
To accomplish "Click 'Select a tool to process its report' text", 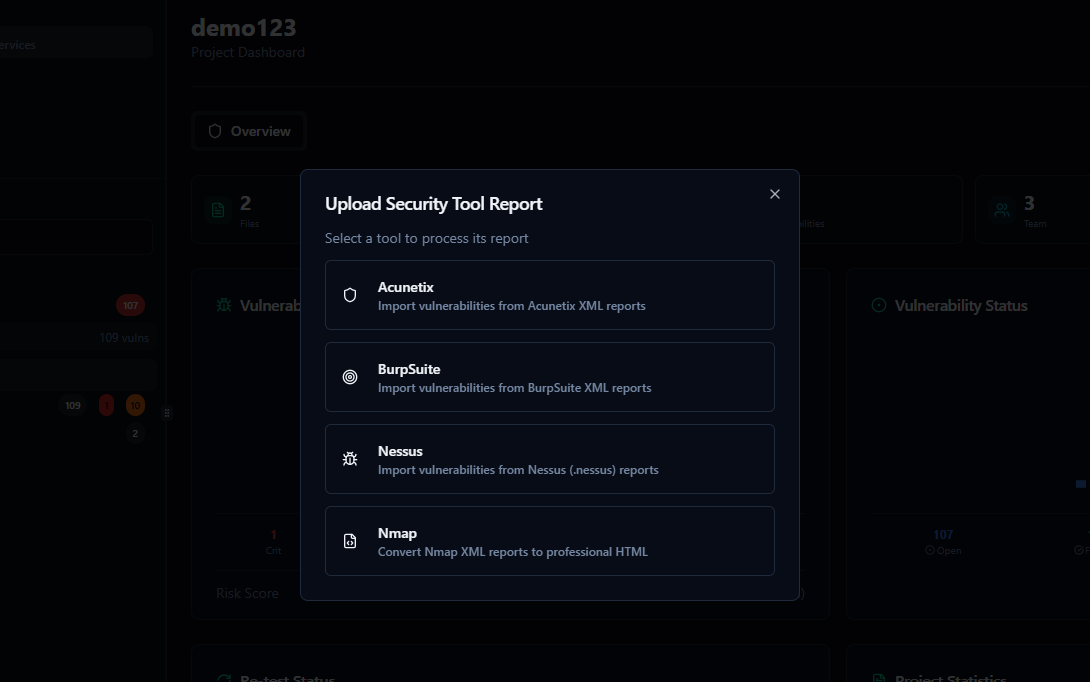I will pos(426,238).
